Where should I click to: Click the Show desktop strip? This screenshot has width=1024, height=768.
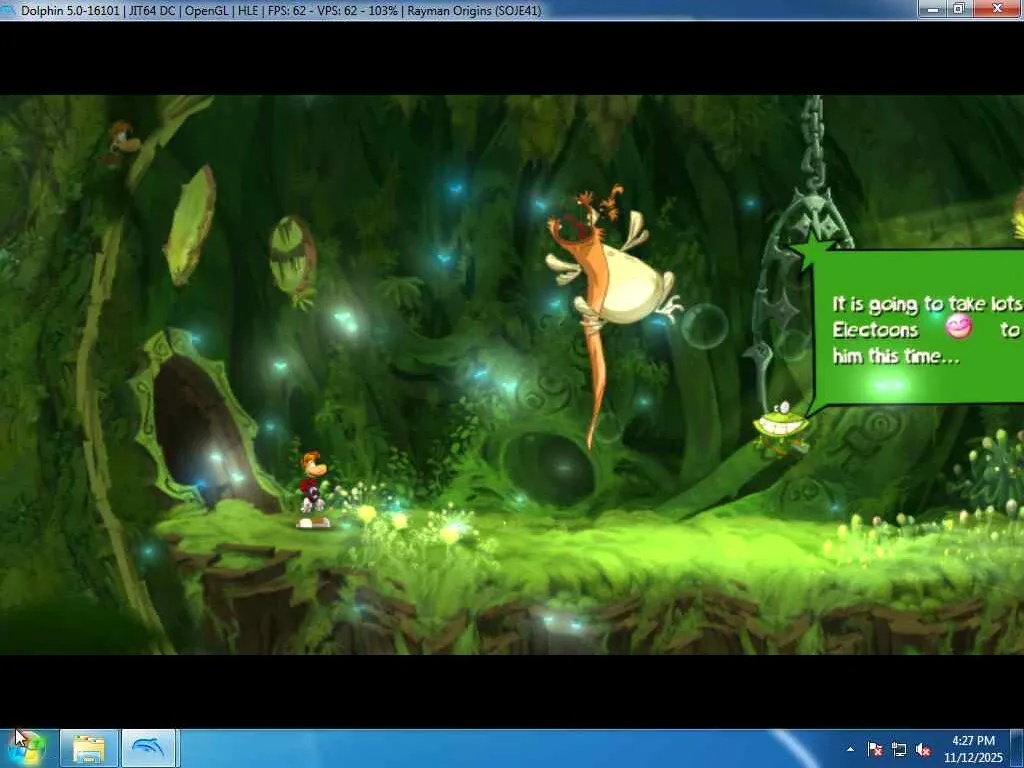click(1017, 749)
